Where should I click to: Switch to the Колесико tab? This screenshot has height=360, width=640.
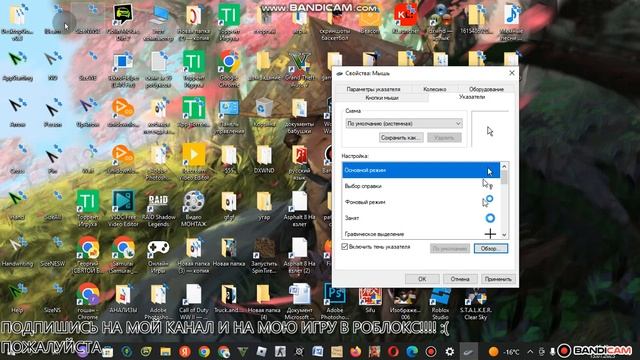[x=435, y=89]
